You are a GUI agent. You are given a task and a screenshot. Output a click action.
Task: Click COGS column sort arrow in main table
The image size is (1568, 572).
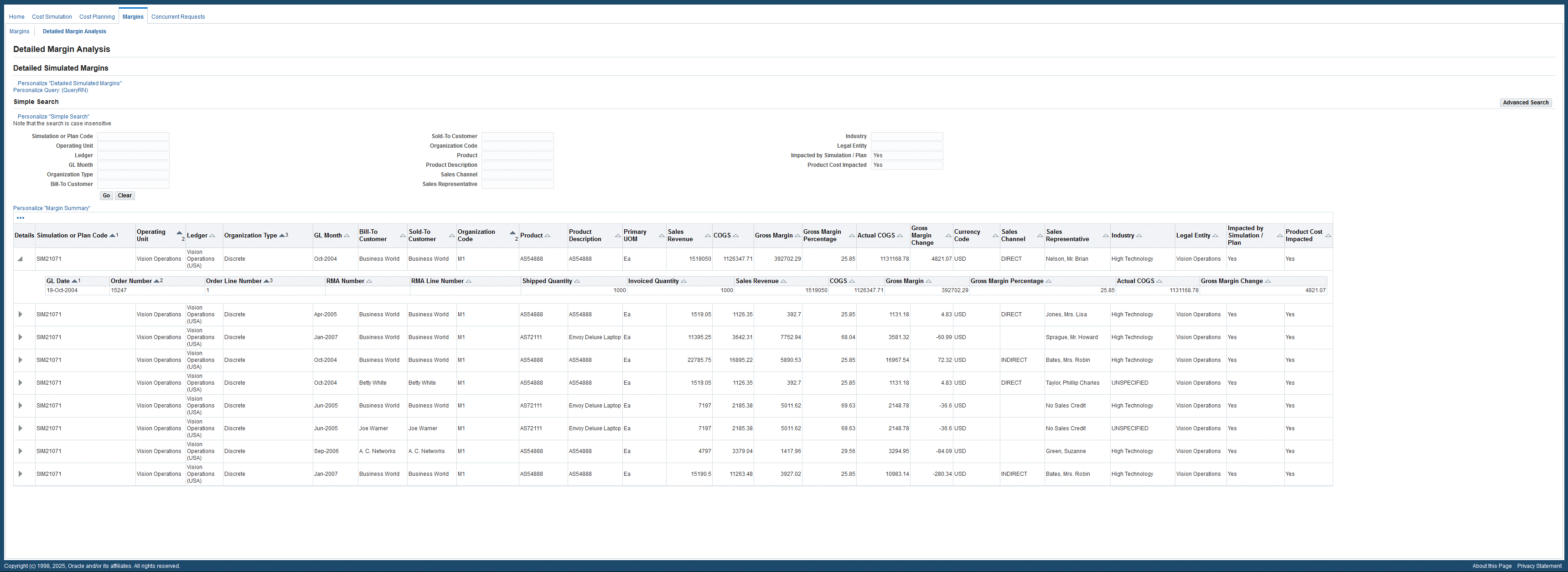tap(736, 236)
